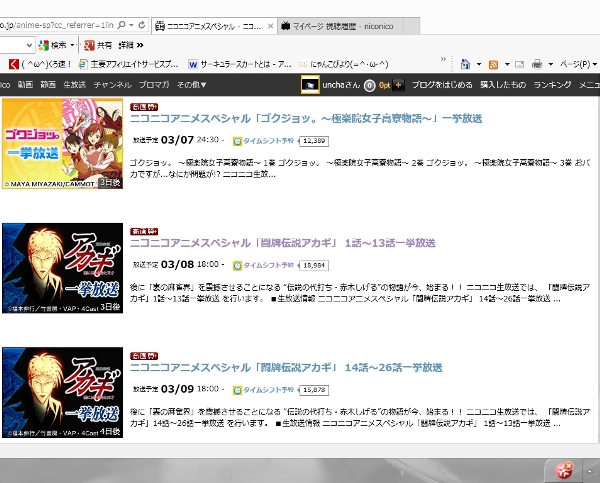Open 主要アフィリエイトサービスプ... favorite

[x=128, y=64]
